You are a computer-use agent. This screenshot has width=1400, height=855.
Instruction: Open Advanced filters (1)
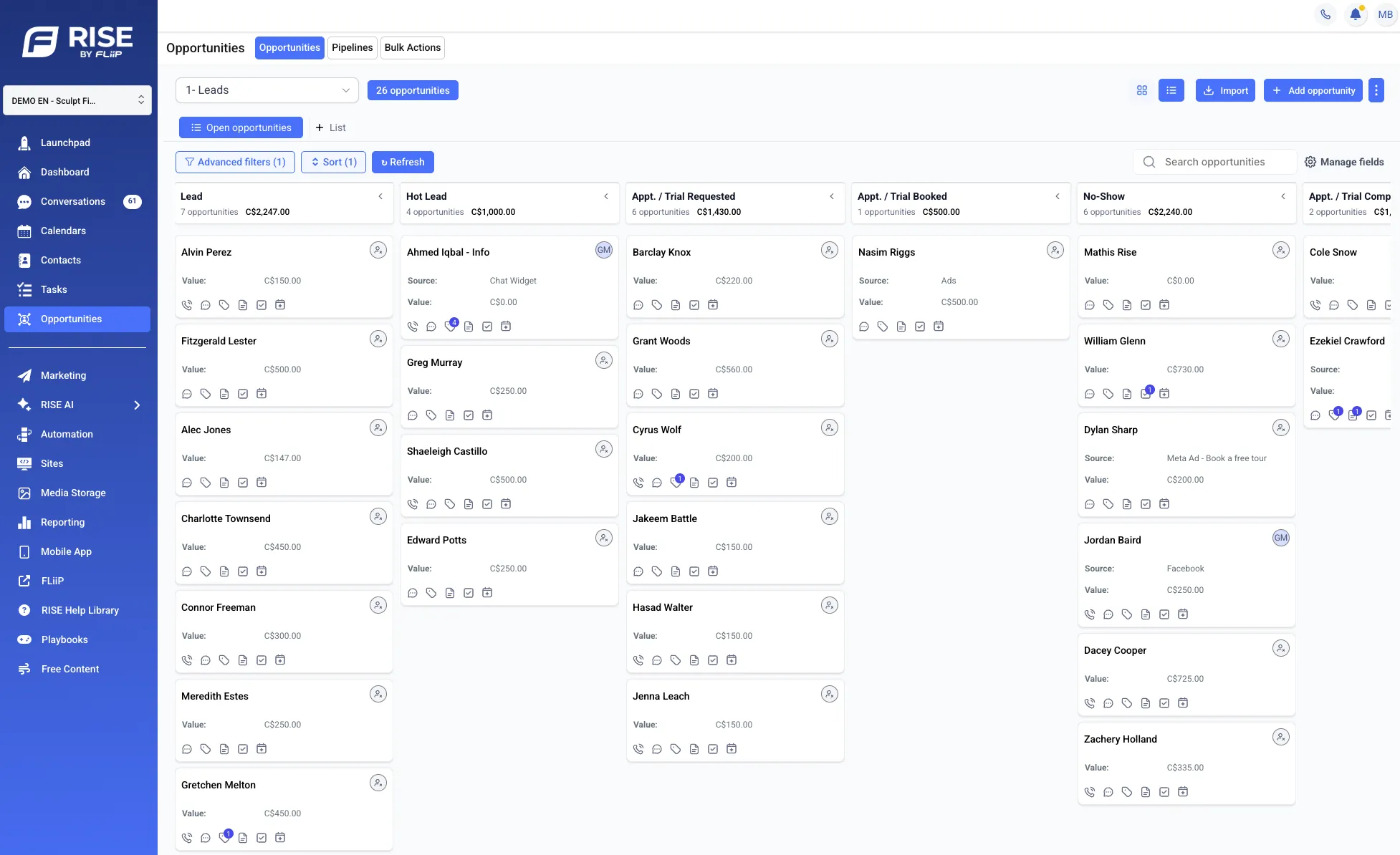click(x=235, y=162)
